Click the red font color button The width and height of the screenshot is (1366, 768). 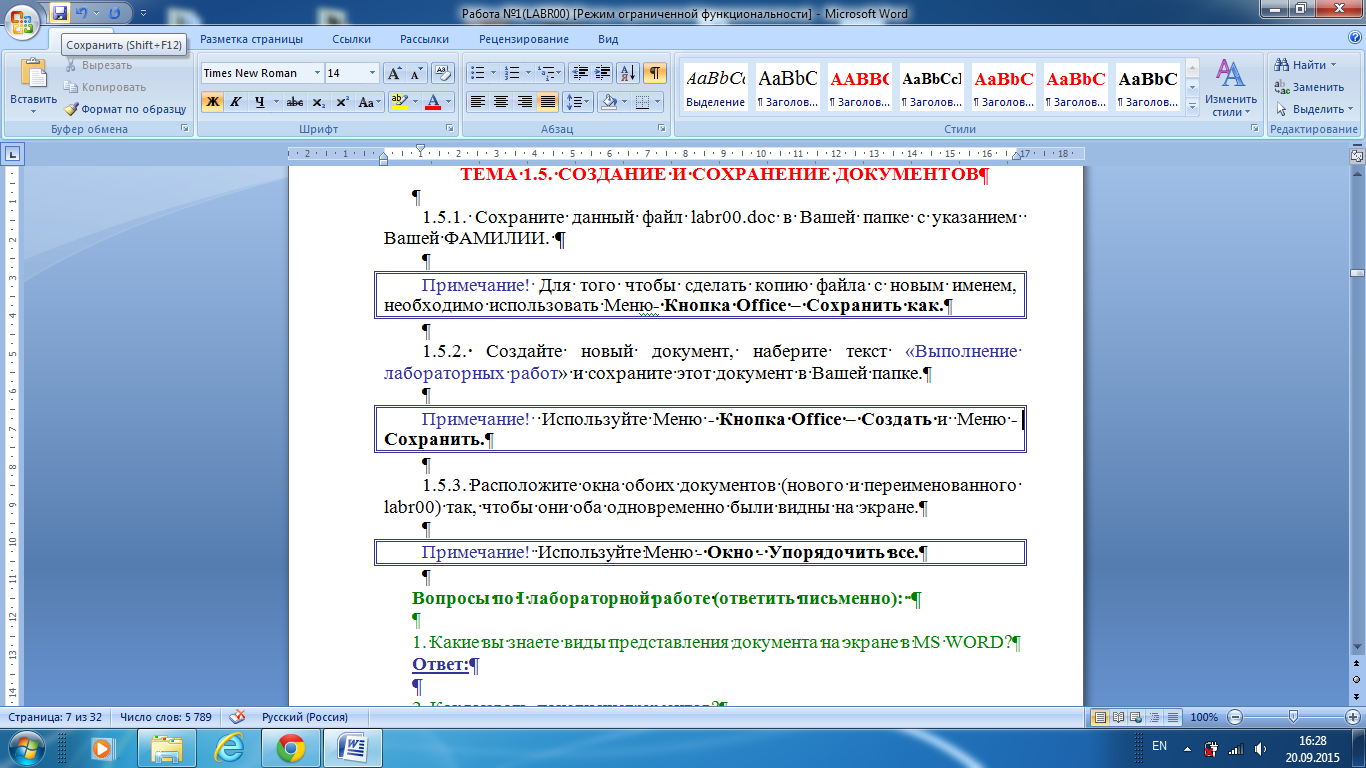point(432,102)
